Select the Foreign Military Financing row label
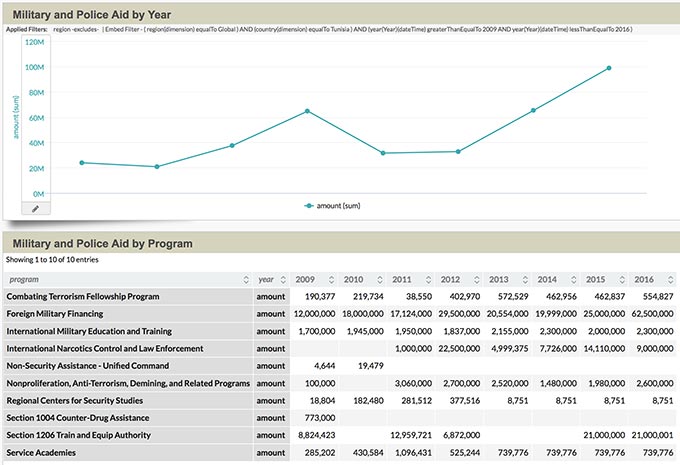Screen dimensions: 680x465 [70, 314]
